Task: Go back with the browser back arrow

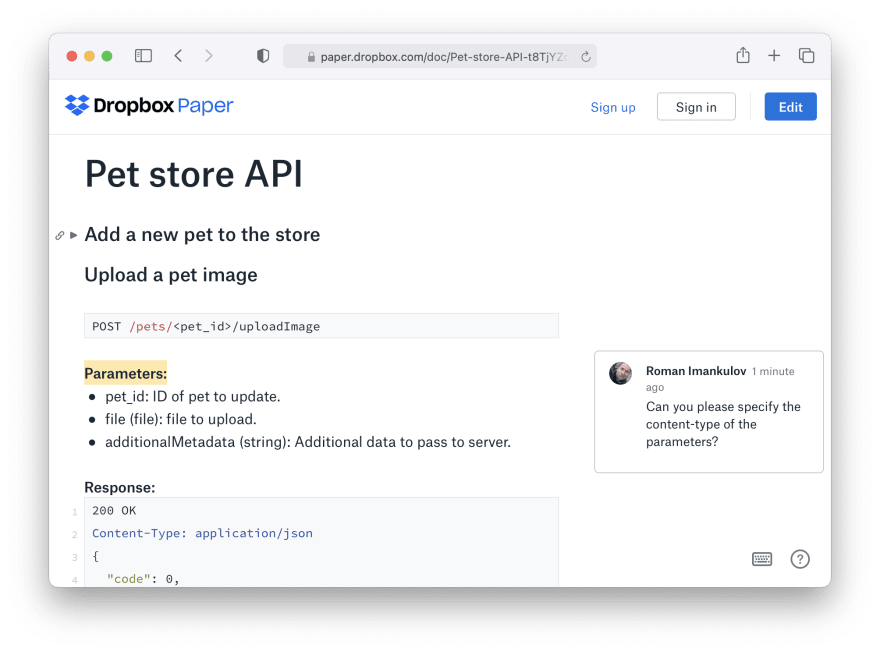Action: pos(178,56)
